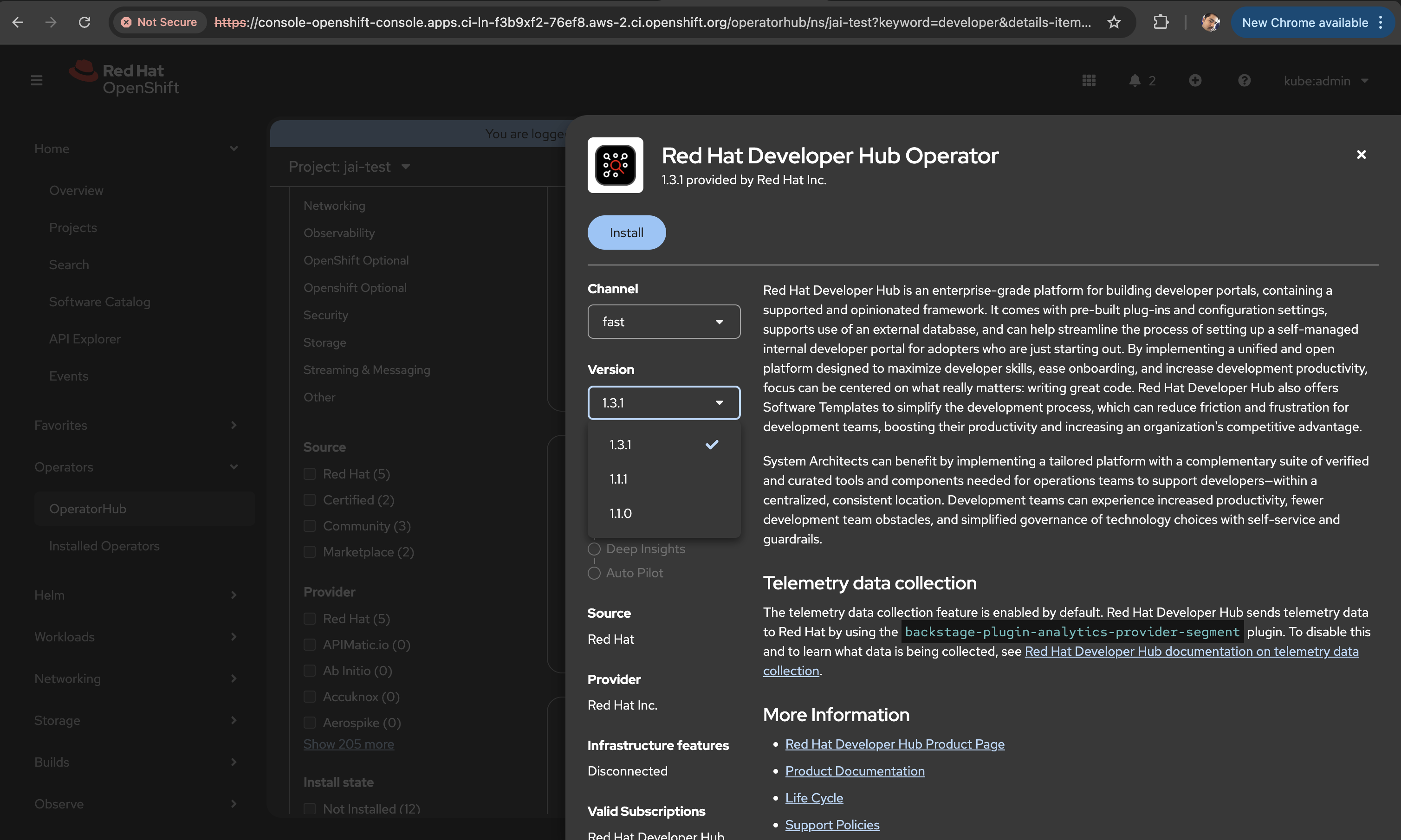Toggle the hamburger navigation menu
Image resolution: width=1401 pixels, height=840 pixels.
tap(37, 80)
